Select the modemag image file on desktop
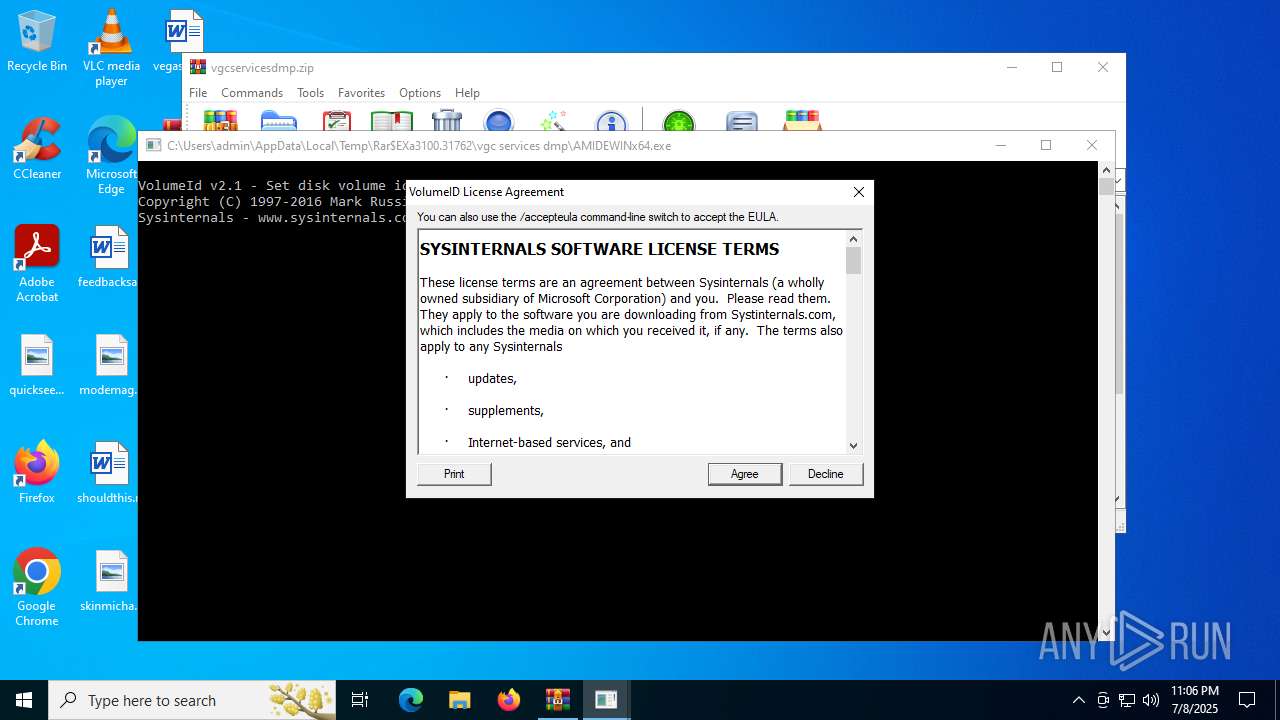The width and height of the screenshot is (1280, 720). pyautogui.click(x=109, y=366)
